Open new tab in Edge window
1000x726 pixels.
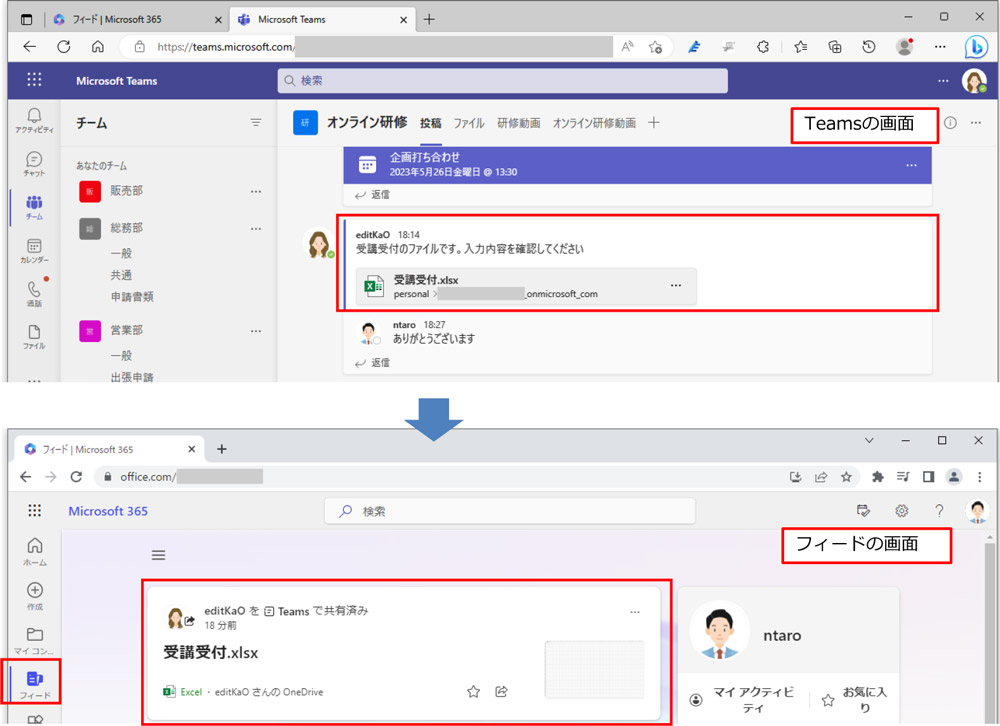tap(429, 19)
